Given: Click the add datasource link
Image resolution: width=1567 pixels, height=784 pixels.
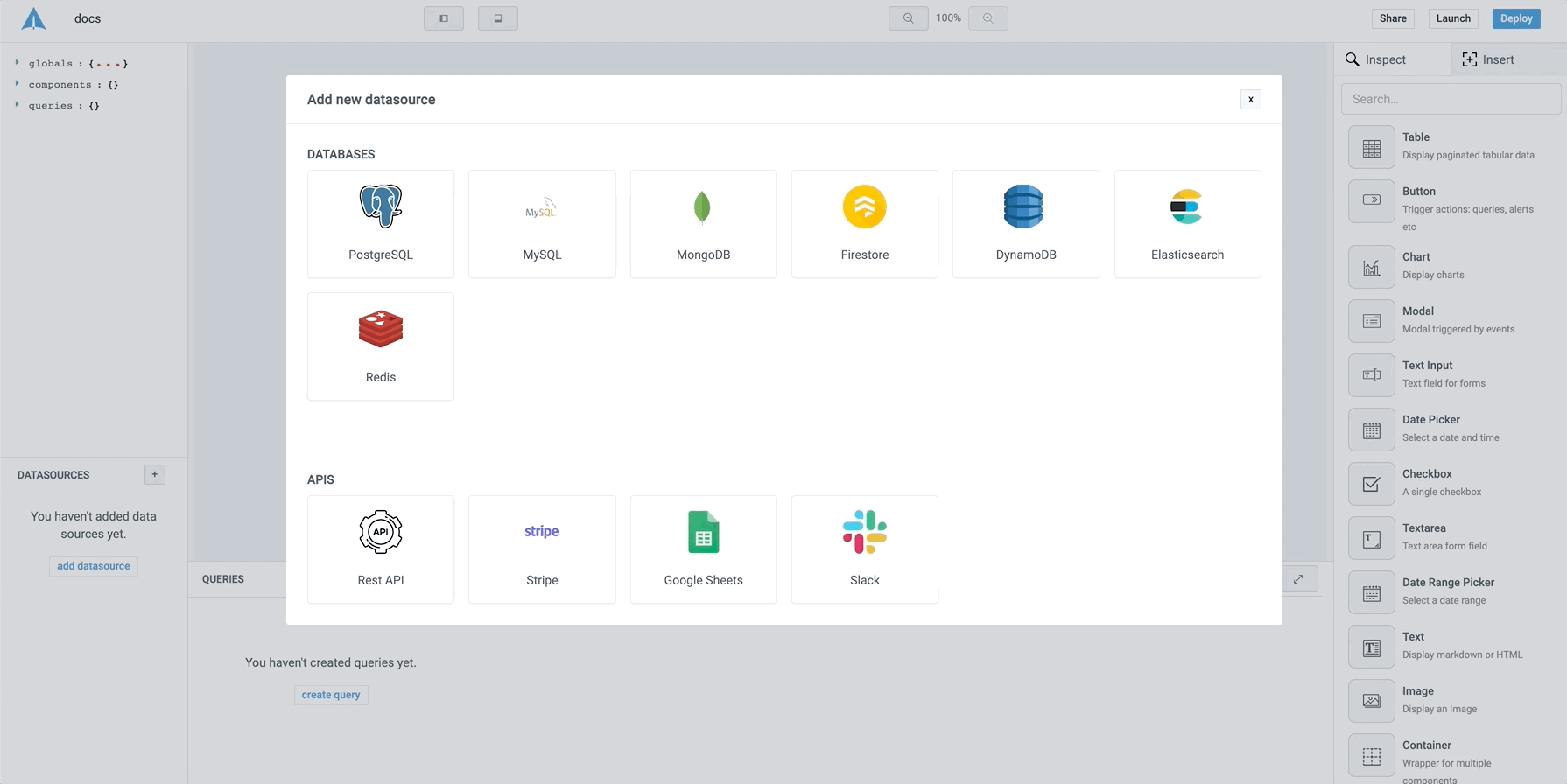Looking at the screenshot, I should pos(94,566).
